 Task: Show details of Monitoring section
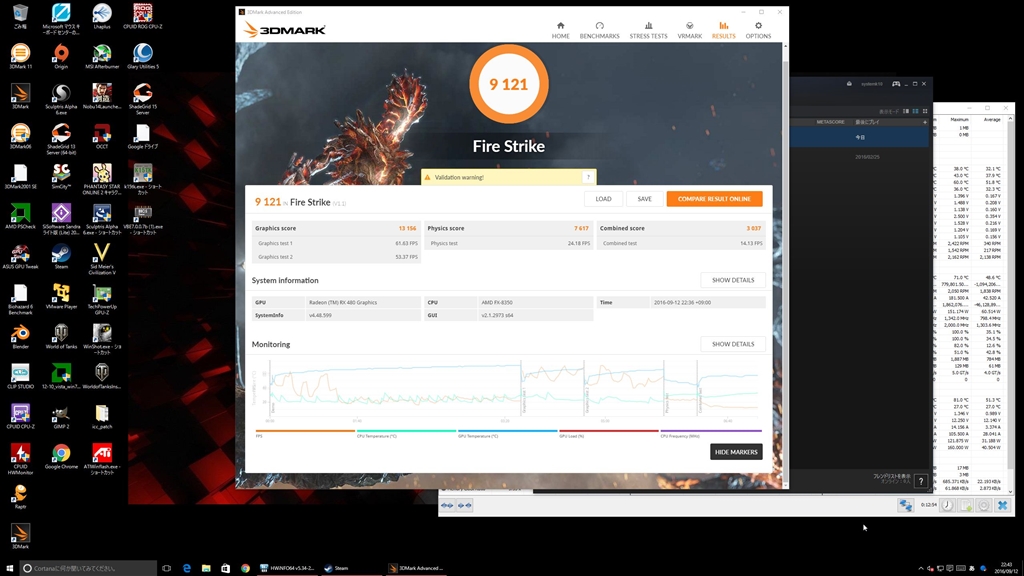pos(733,344)
